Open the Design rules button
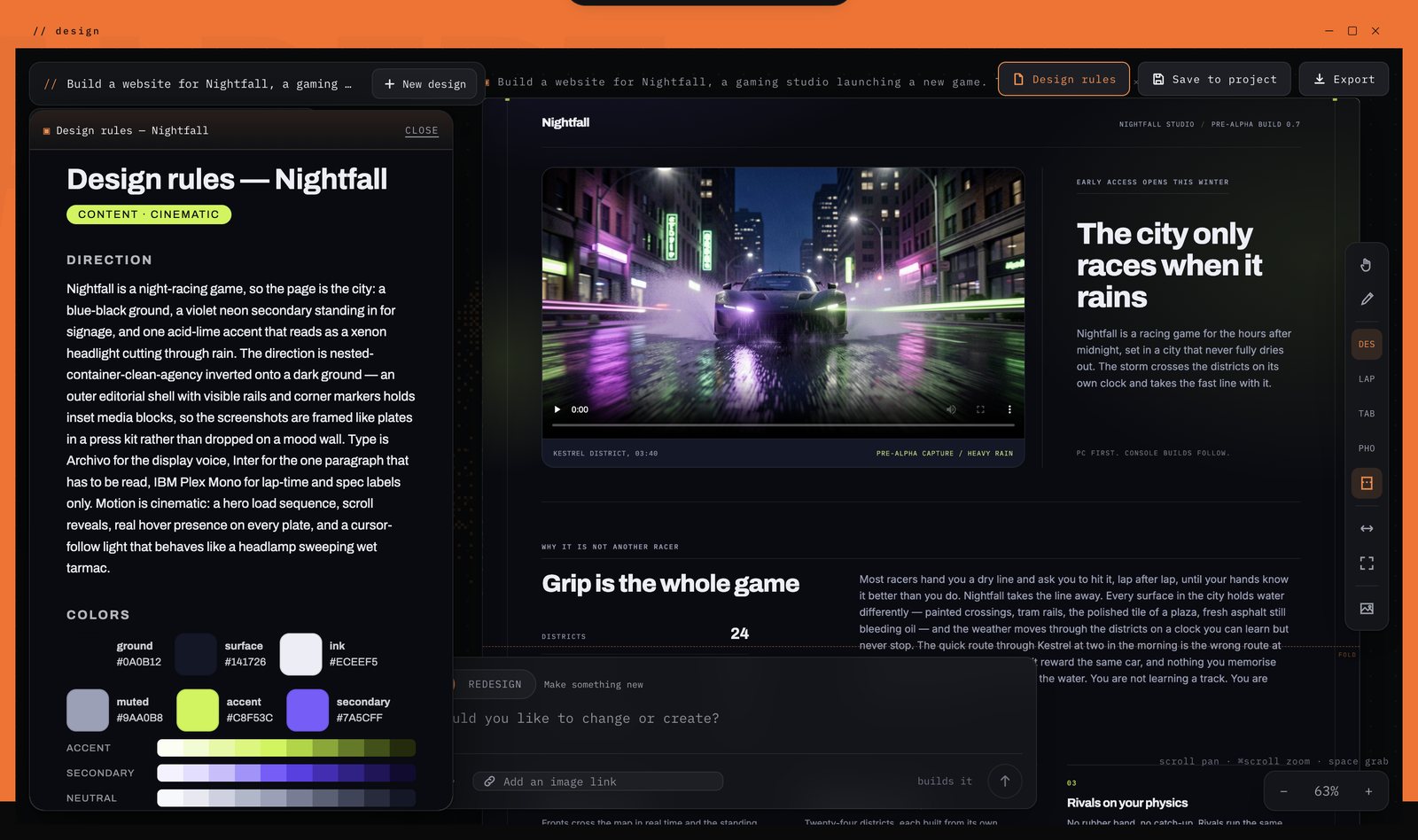The width and height of the screenshot is (1418, 840). coord(1063,79)
